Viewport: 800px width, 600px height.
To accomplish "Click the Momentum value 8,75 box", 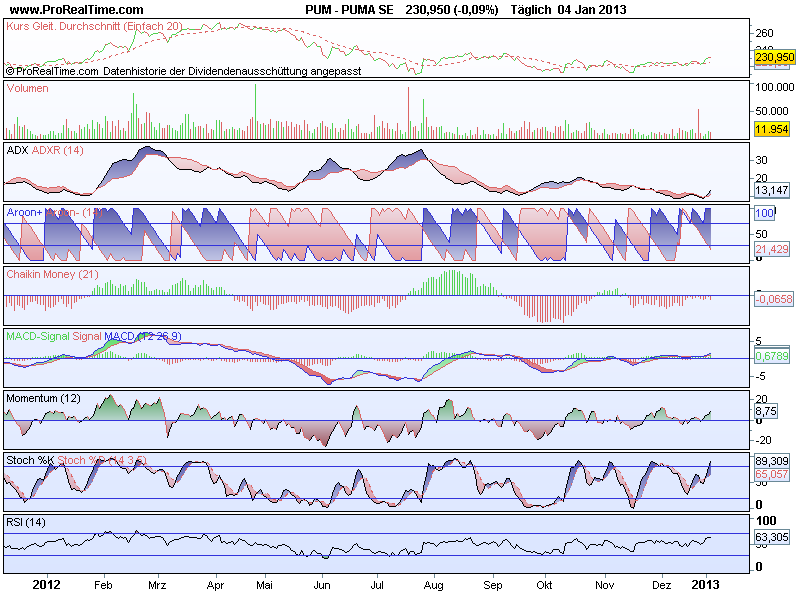I will (766, 411).
